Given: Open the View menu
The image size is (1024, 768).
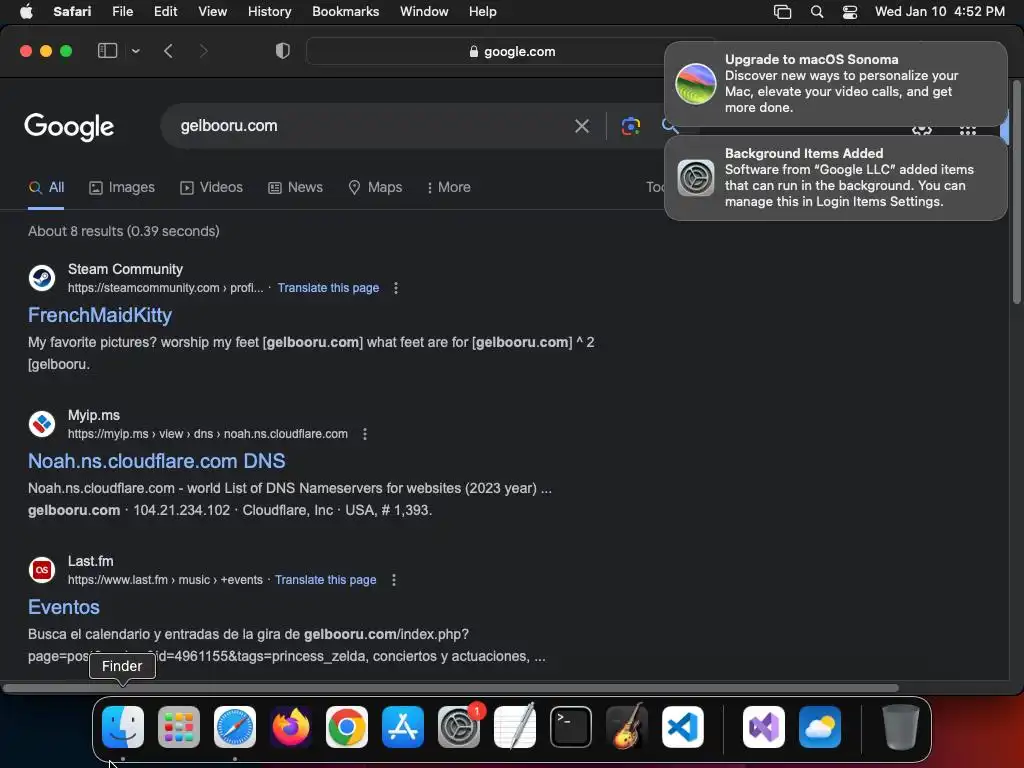Looking at the screenshot, I should coord(212,12).
